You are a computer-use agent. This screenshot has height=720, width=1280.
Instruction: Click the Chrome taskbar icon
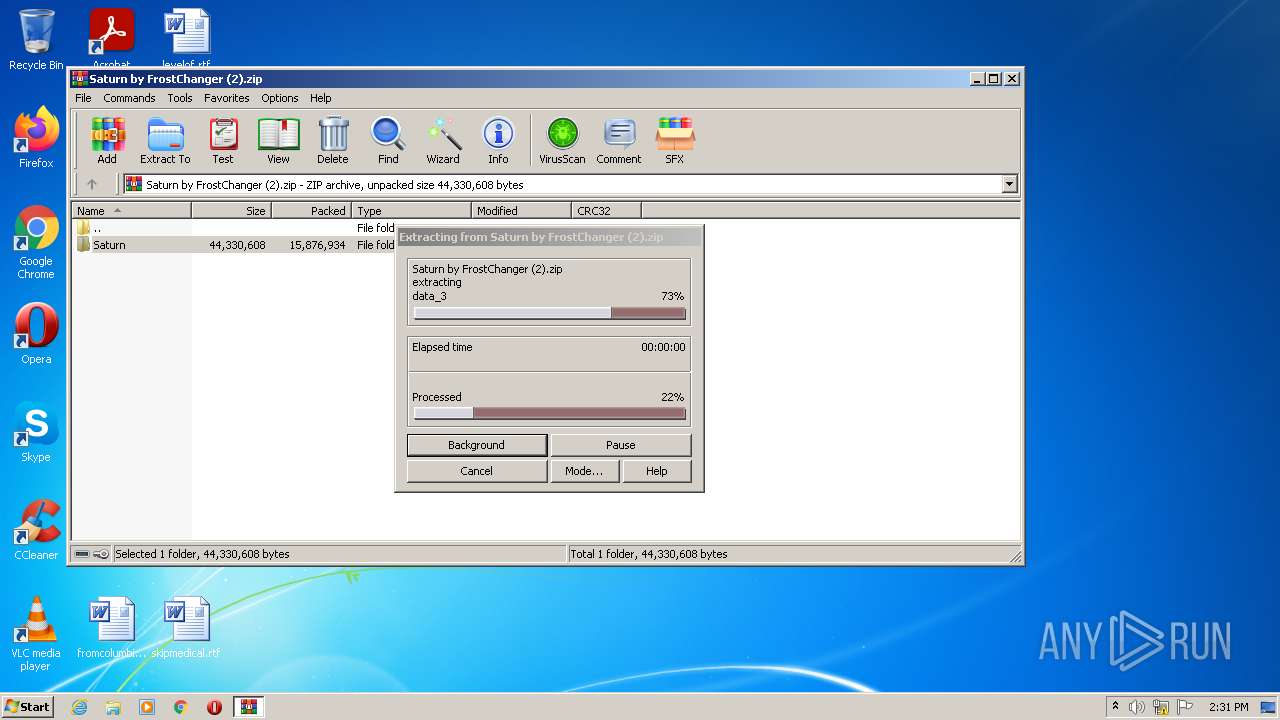click(181, 707)
